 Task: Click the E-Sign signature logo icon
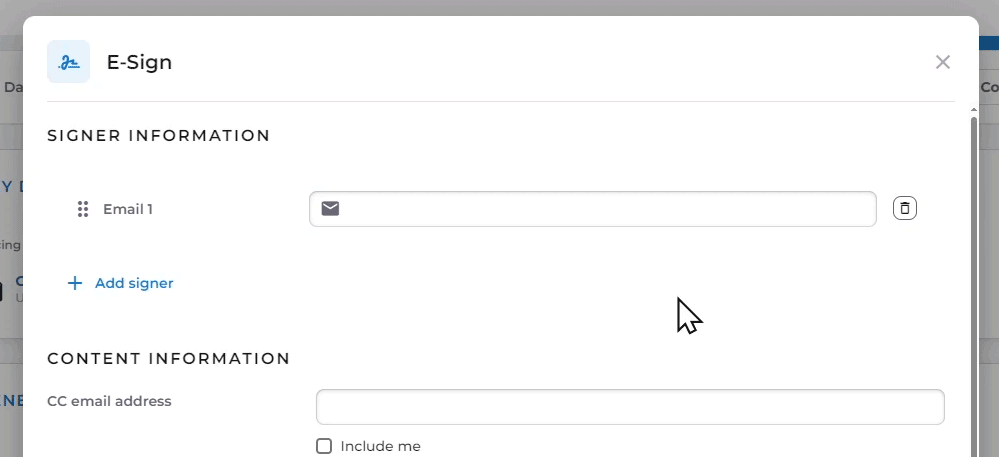pyautogui.click(x=68, y=62)
